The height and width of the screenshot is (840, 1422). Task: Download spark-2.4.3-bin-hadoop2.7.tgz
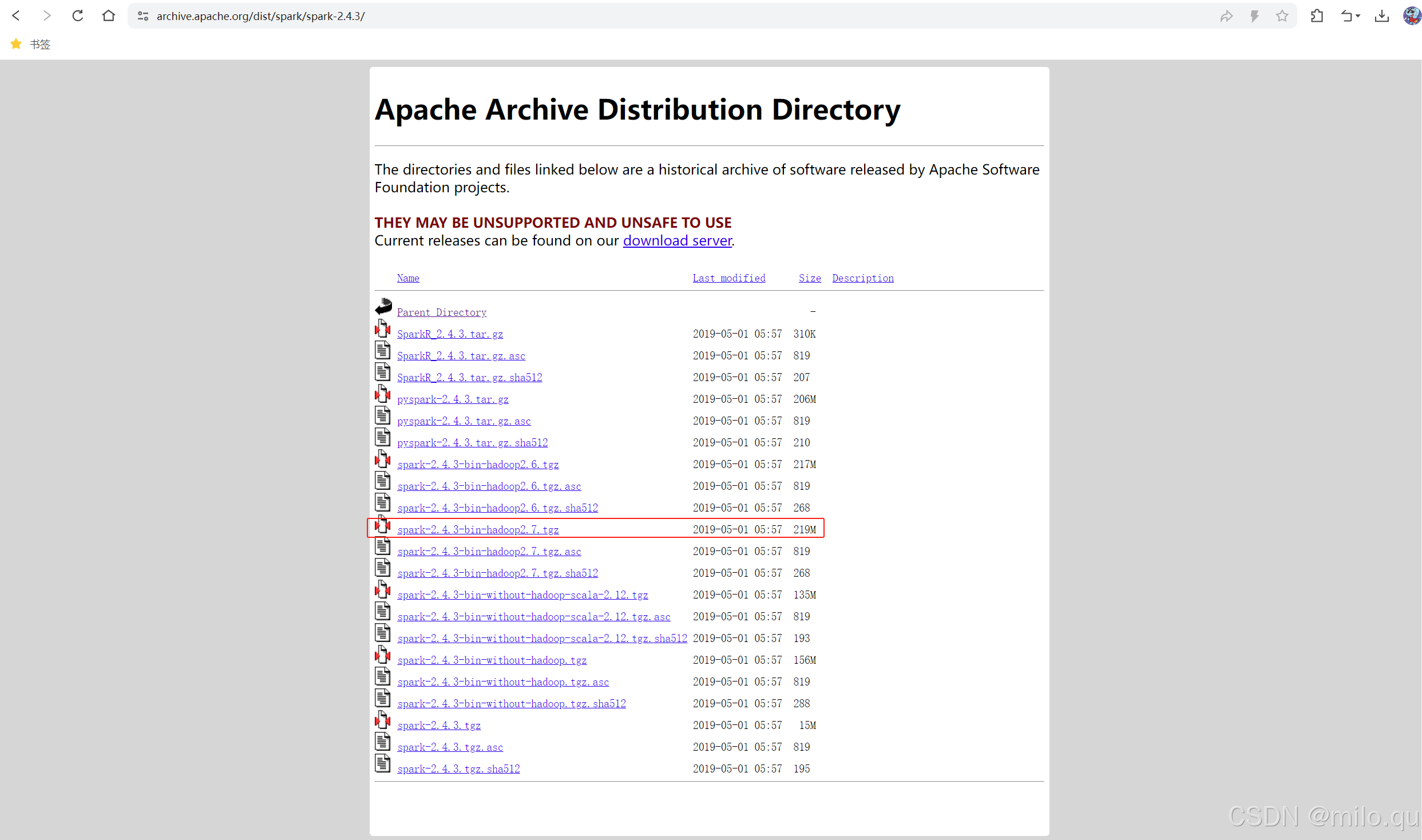478,530
